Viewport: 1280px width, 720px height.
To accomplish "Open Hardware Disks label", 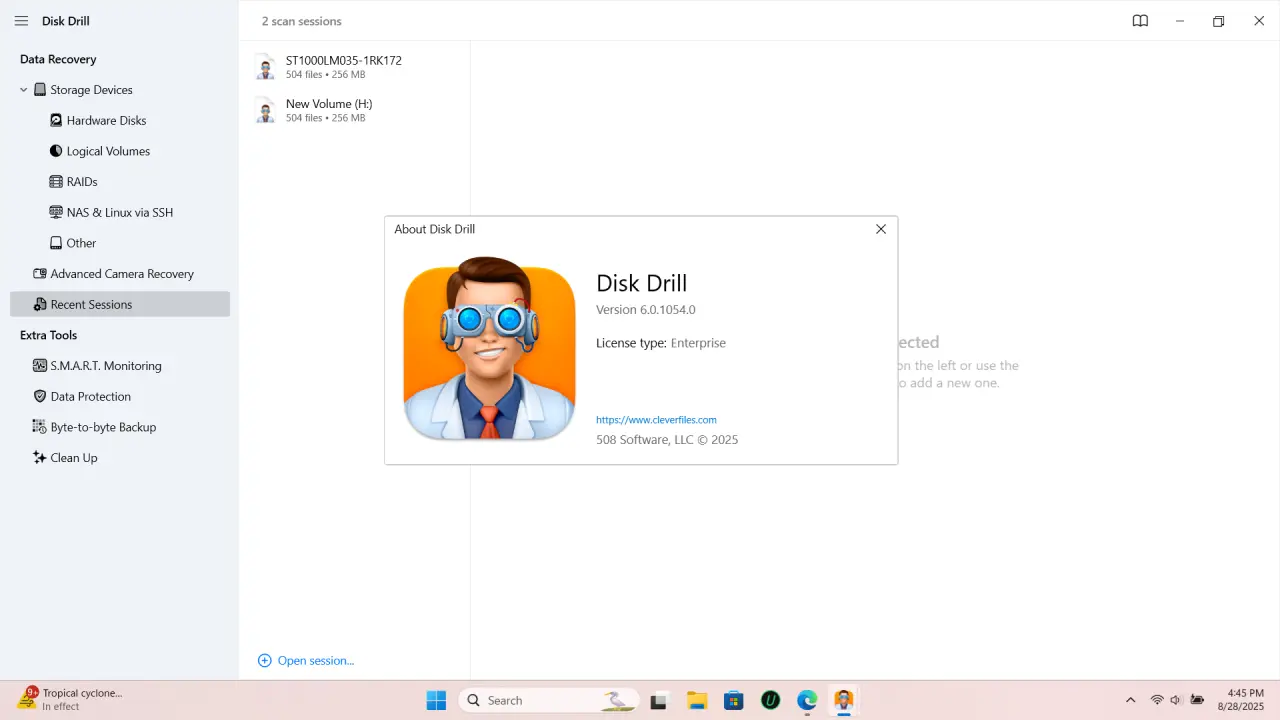I will pyautogui.click(x=106, y=120).
